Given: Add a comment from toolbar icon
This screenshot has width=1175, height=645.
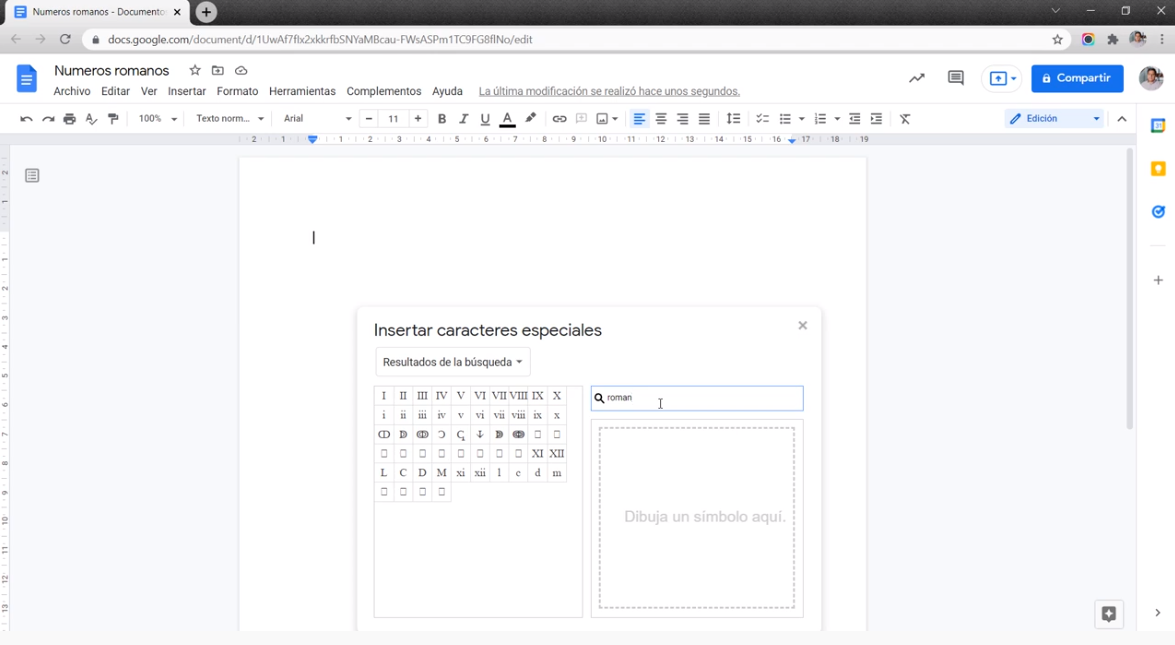Looking at the screenshot, I should (x=581, y=119).
